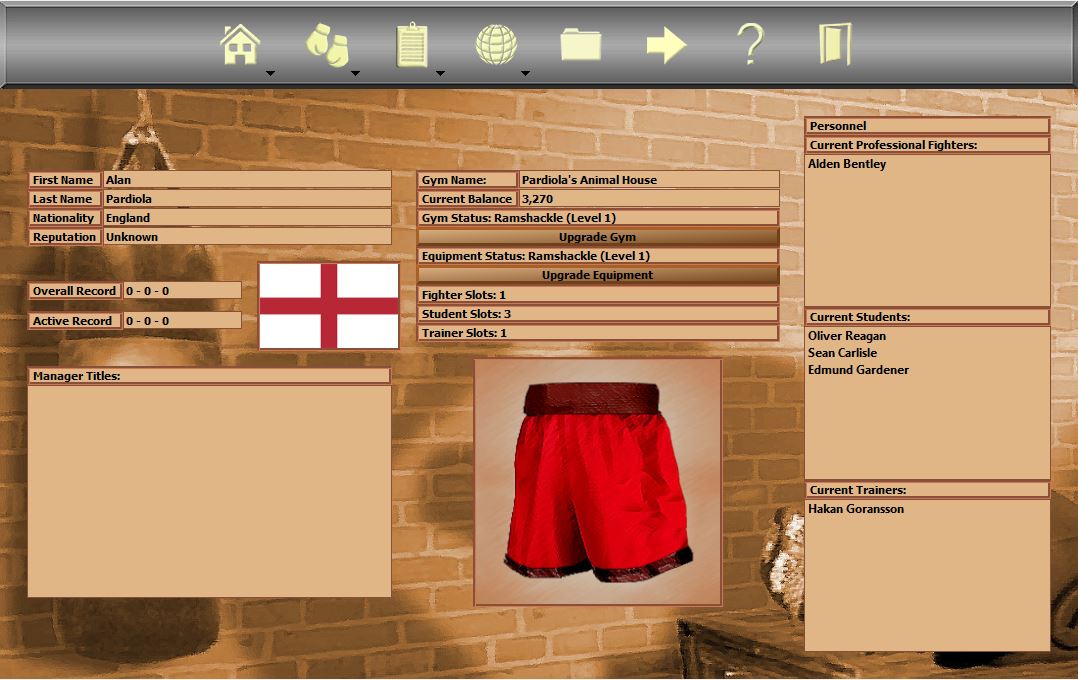Viewport: 1078px width, 680px height.
Task: Open the world globe icon
Action: tap(496, 45)
